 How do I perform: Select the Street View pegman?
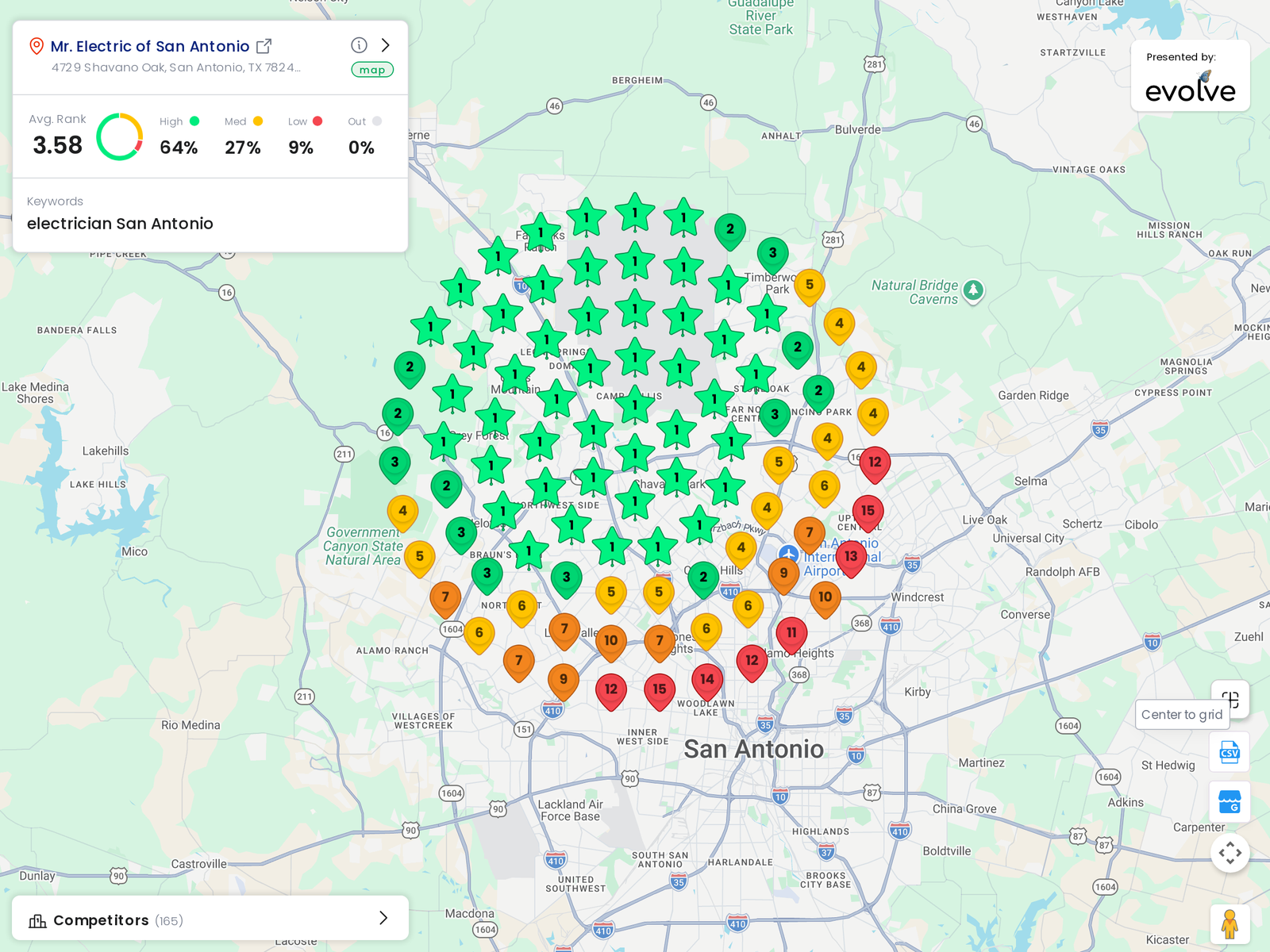click(1230, 924)
